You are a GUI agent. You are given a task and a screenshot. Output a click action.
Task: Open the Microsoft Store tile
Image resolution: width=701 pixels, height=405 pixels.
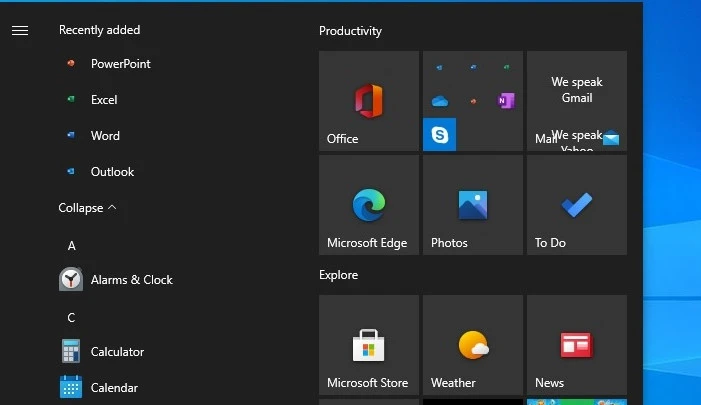(369, 345)
